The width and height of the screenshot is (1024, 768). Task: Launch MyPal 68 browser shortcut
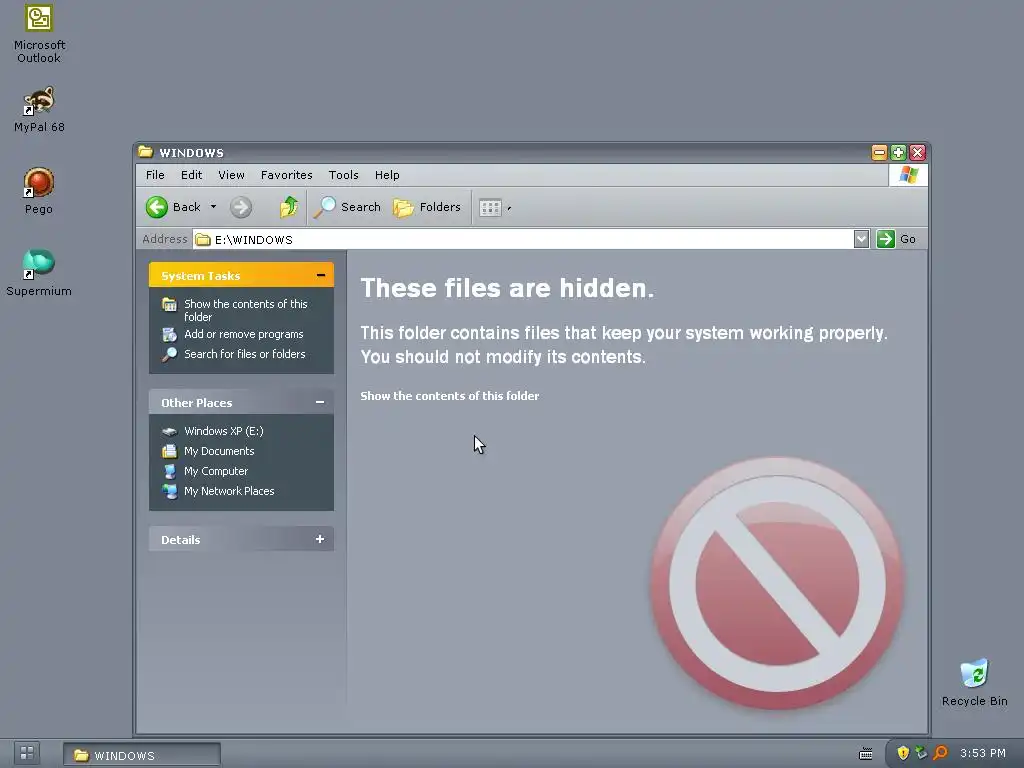click(39, 109)
